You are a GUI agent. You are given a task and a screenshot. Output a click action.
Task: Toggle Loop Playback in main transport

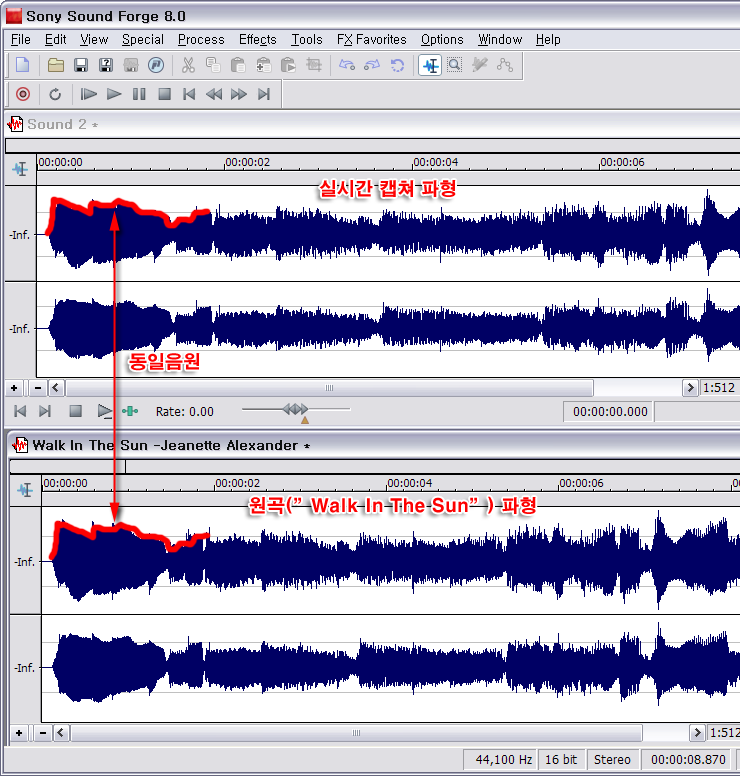click(x=55, y=94)
